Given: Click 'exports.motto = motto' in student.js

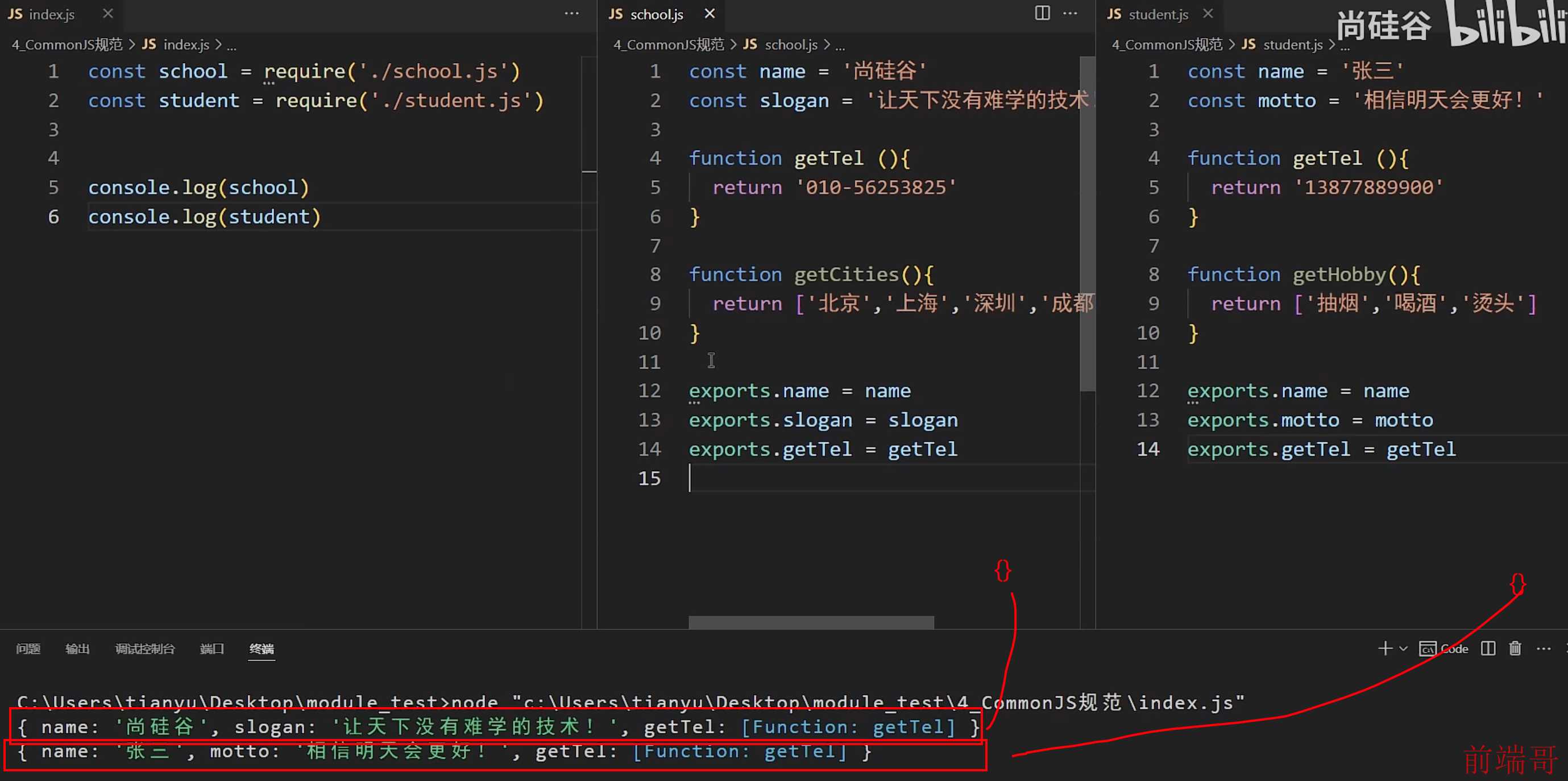Looking at the screenshot, I should coord(1310,420).
